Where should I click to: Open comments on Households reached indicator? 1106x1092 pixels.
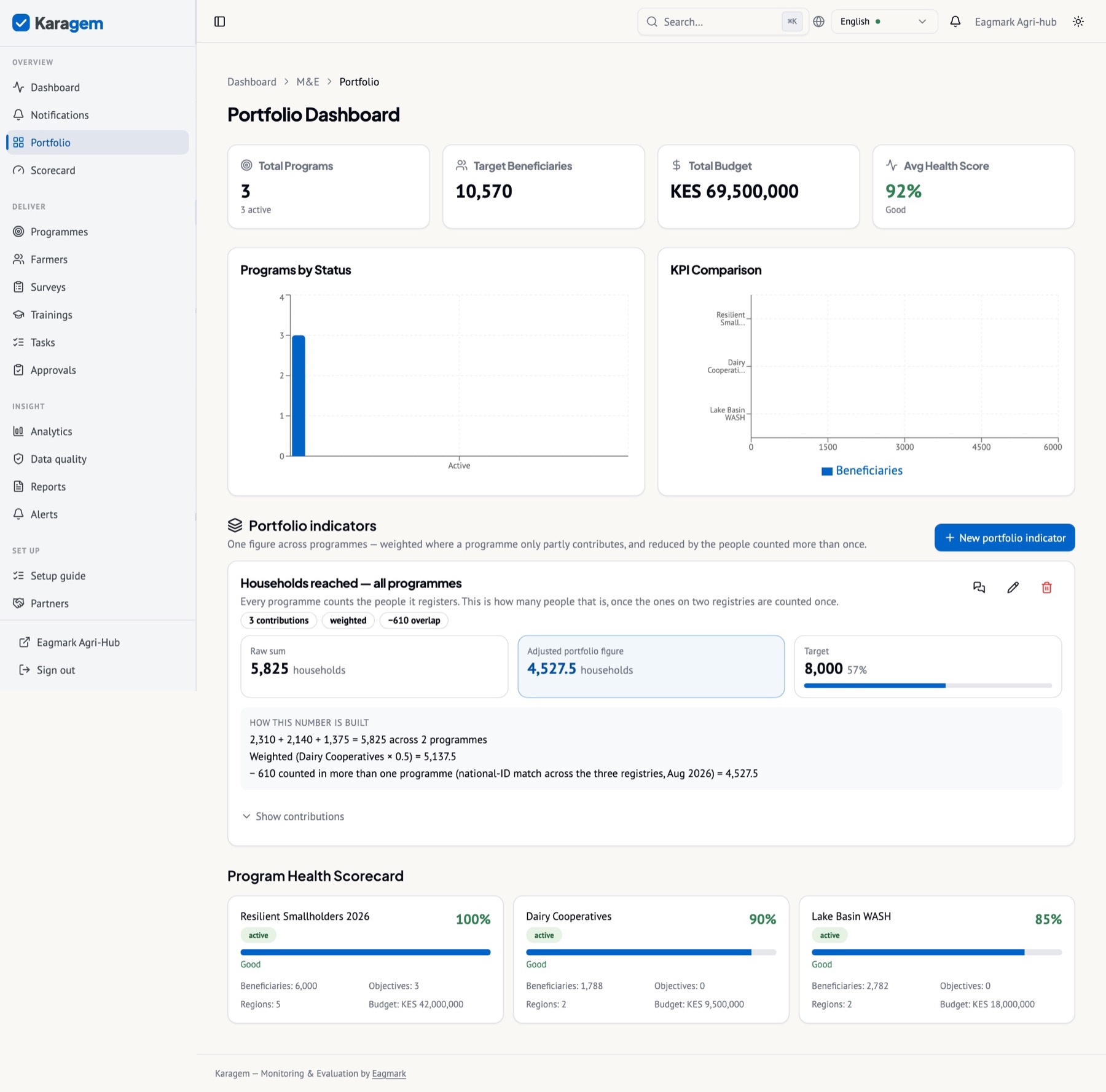click(x=979, y=587)
